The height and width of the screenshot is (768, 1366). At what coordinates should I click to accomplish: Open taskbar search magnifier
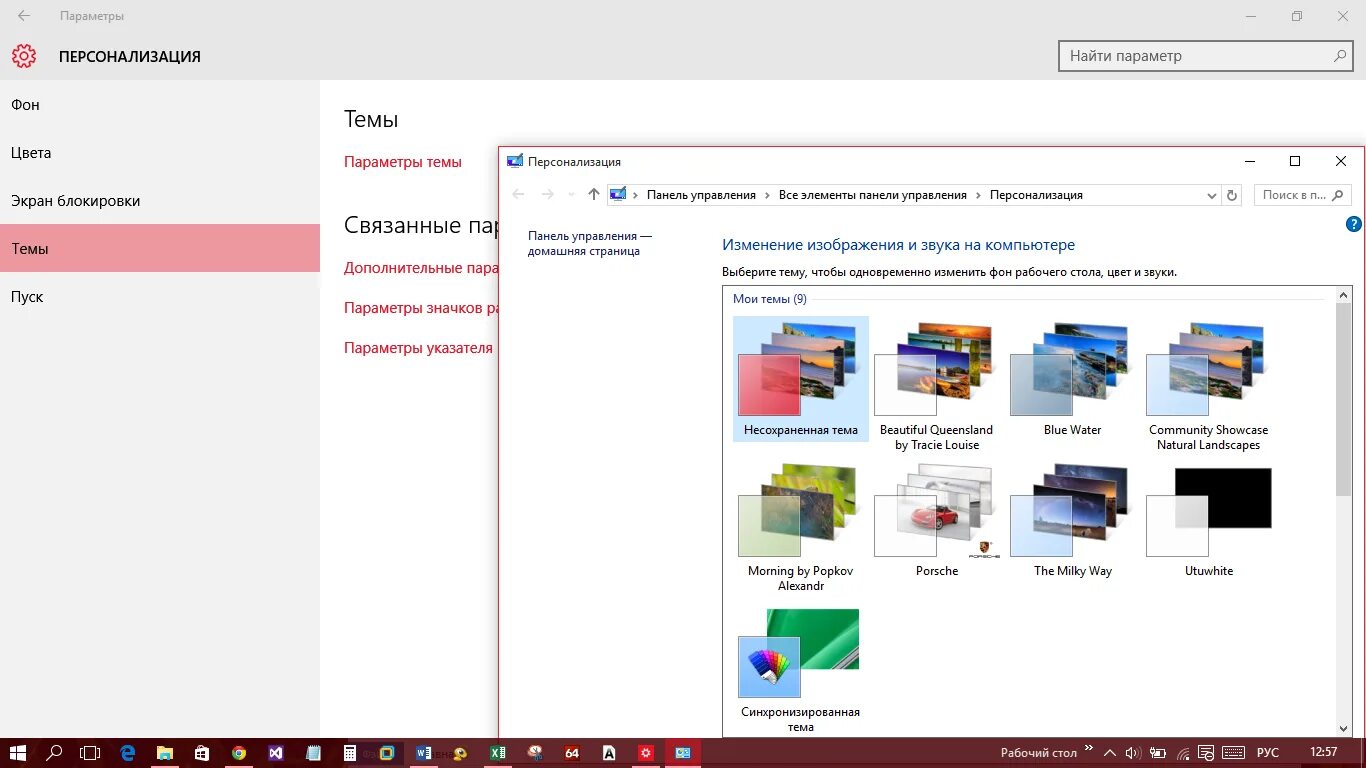click(x=55, y=753)
